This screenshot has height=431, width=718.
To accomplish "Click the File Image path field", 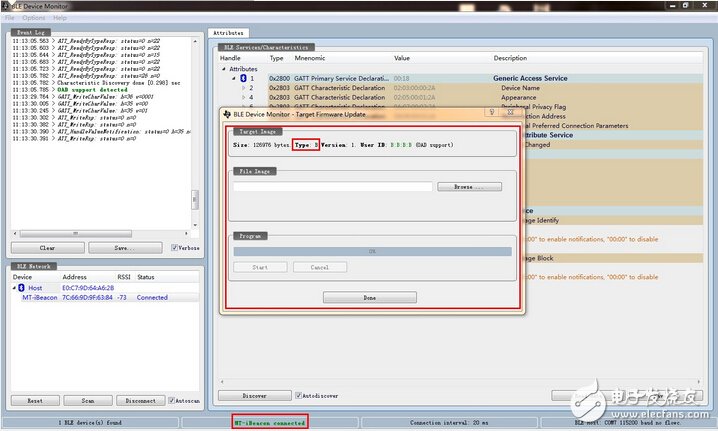I will click(332, 187).
